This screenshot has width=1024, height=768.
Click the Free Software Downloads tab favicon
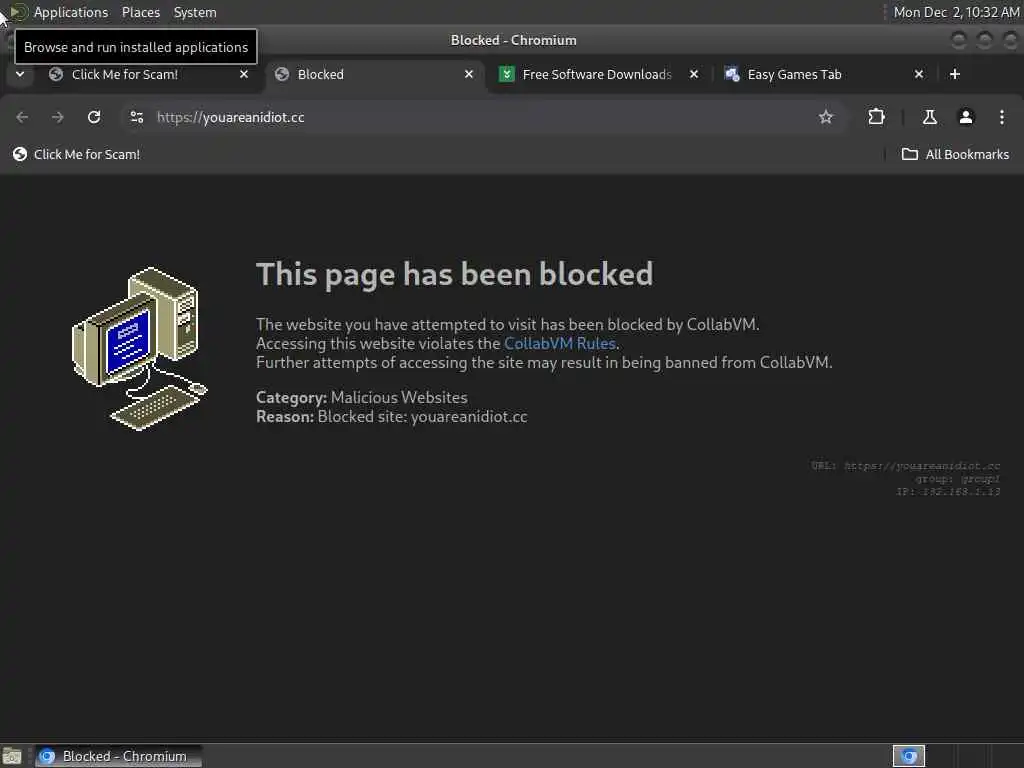coord(507,74)
